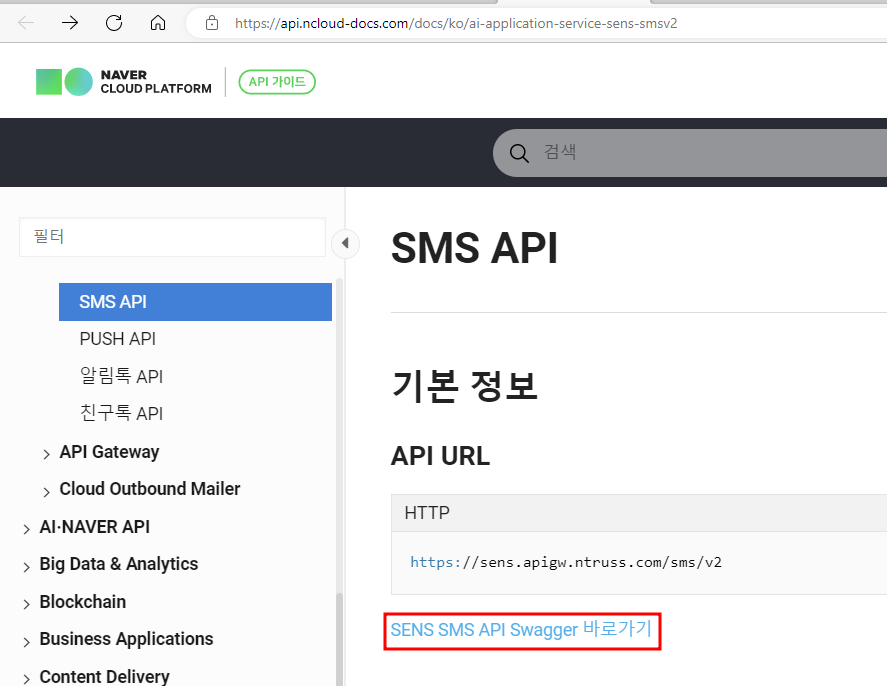The height and width of the screenshot is (686, 887).
Task: Select SMS API in sidebar
Action: tap(195, 302)
